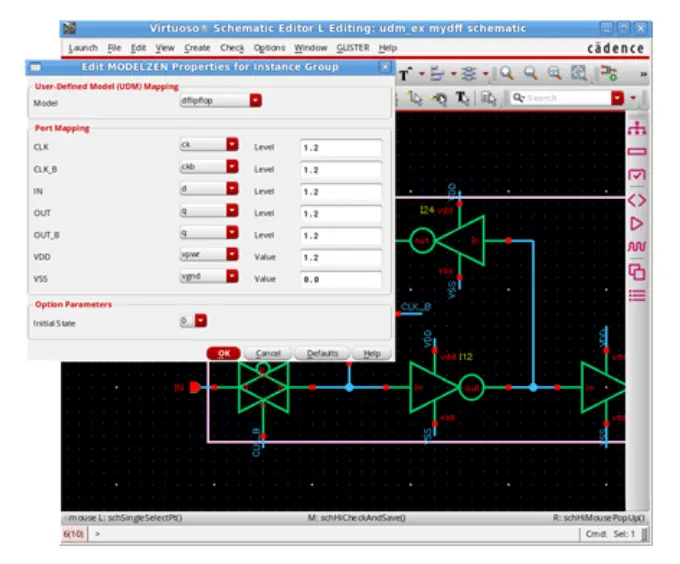Click the property select pointer icon
Image resolution: width=680 pixels, height=564 pixels.
pos(489,98)
